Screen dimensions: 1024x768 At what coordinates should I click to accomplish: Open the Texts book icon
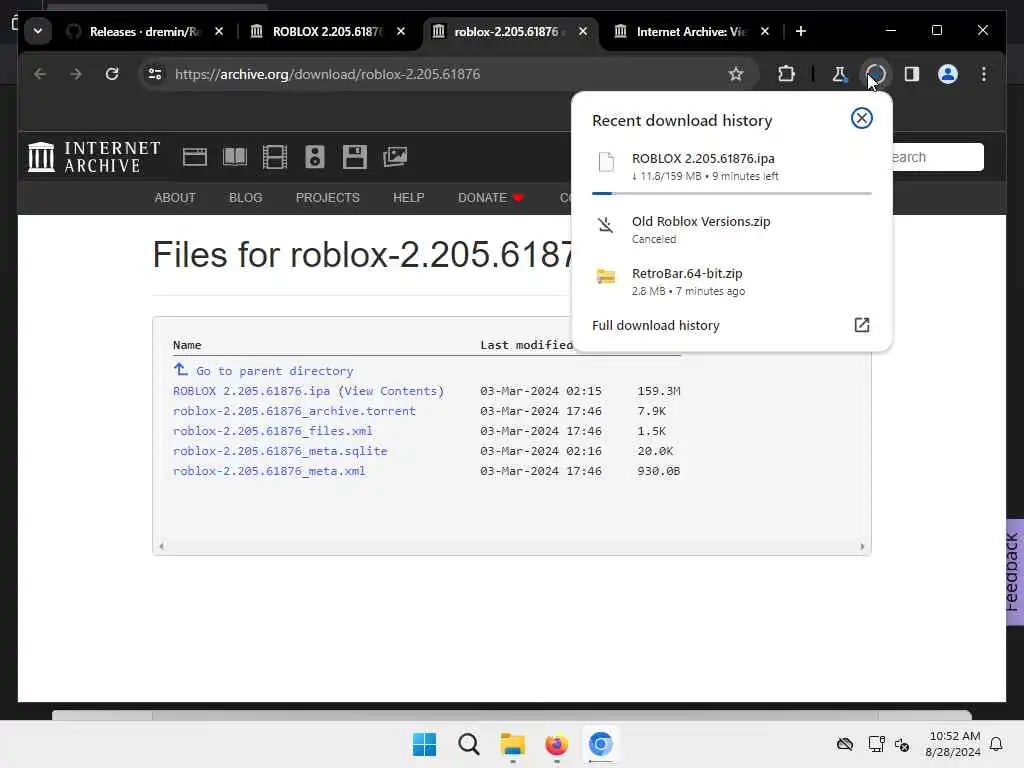click(x=234, y=157)
